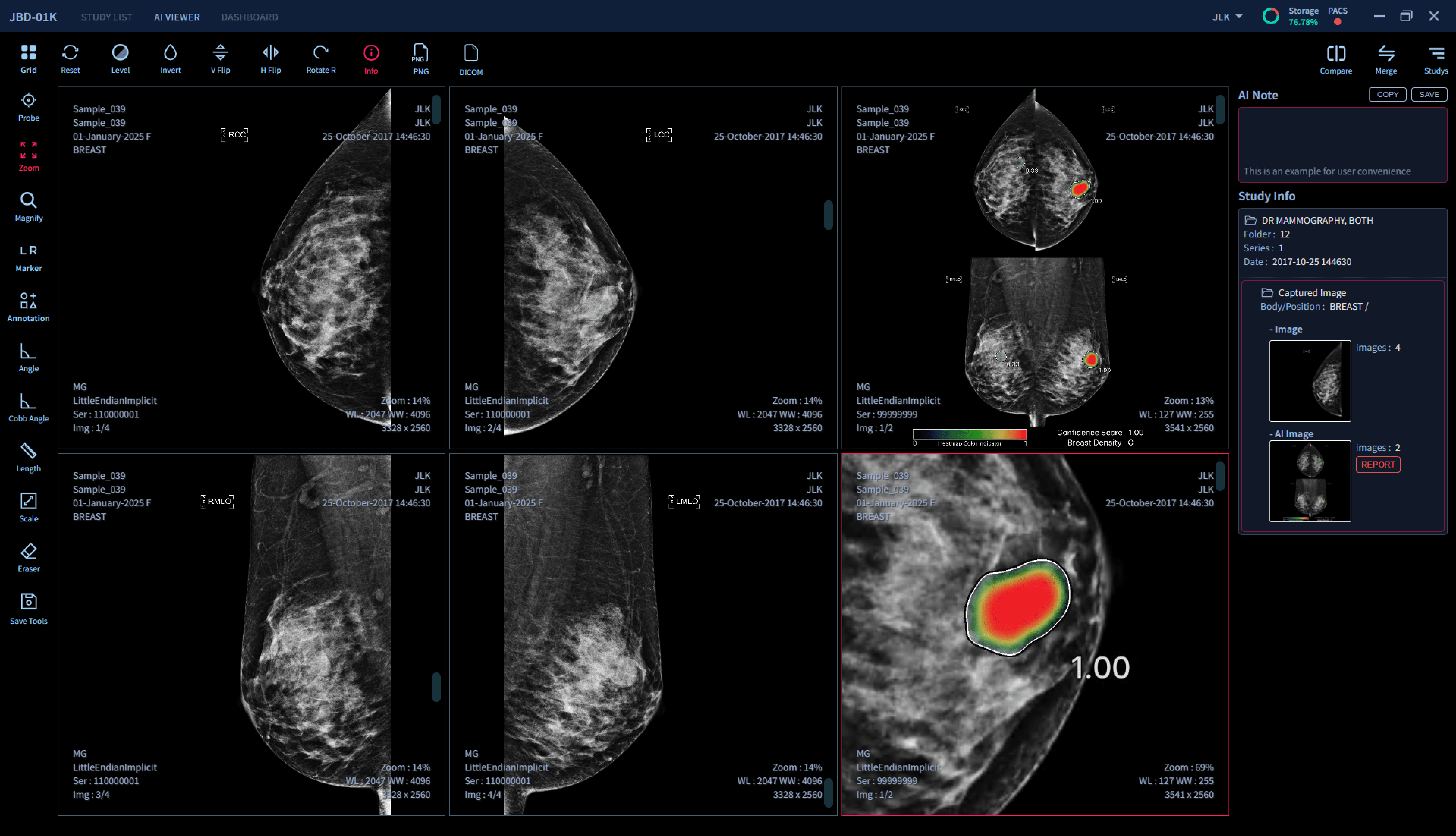Image resolution: width=1456 pixels, height=836 pixels.
Task: Pick the Length ruler tool
Action: click(28, 457)
